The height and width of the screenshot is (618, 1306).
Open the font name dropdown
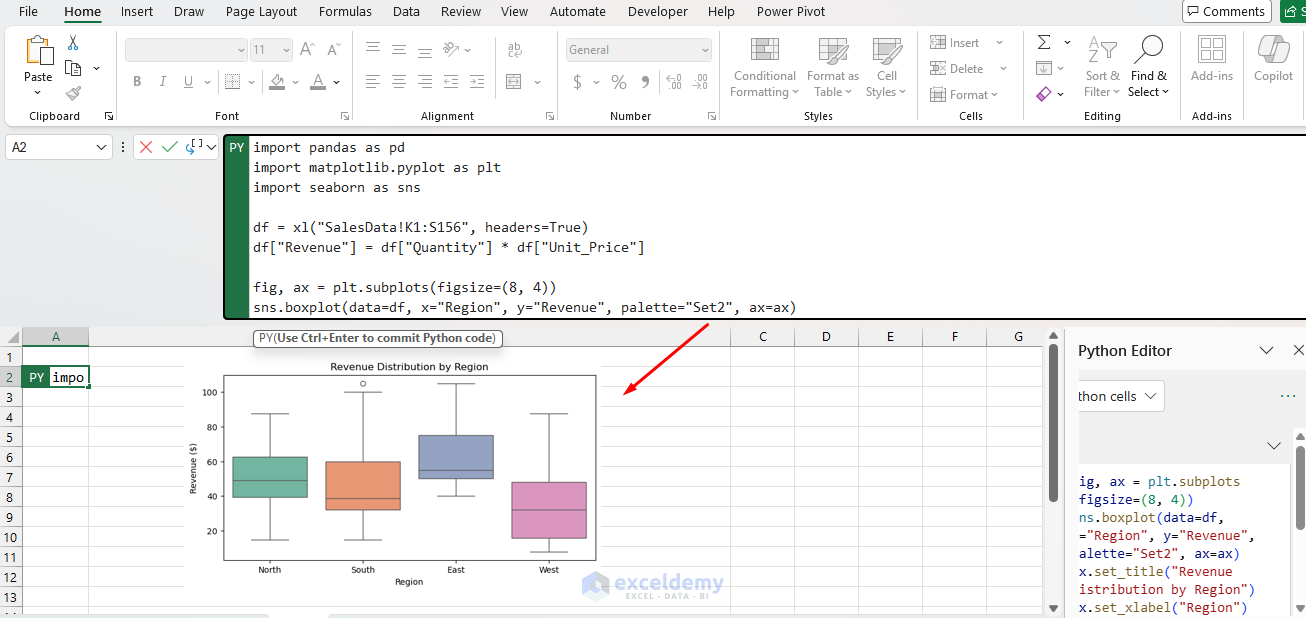tap(241, 50)
